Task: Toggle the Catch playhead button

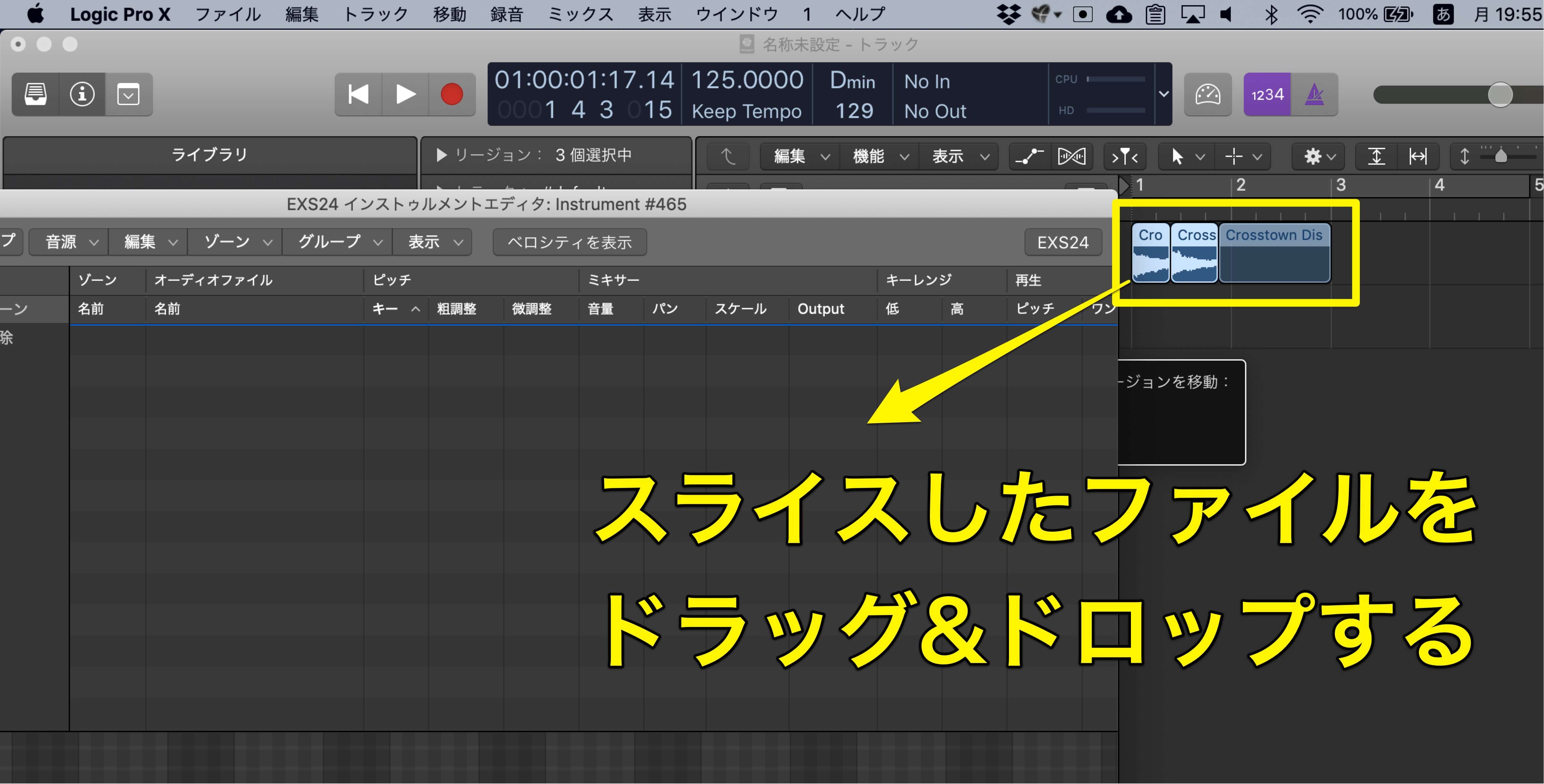Action: (x=1124, y=156)
